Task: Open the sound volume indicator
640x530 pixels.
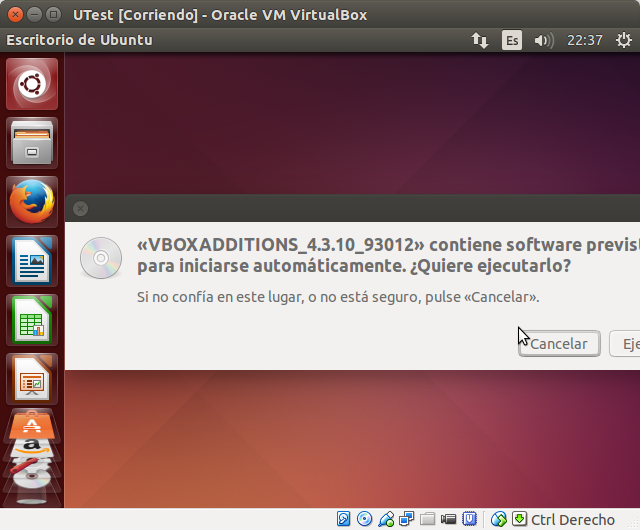Action: tap(544, 40)
